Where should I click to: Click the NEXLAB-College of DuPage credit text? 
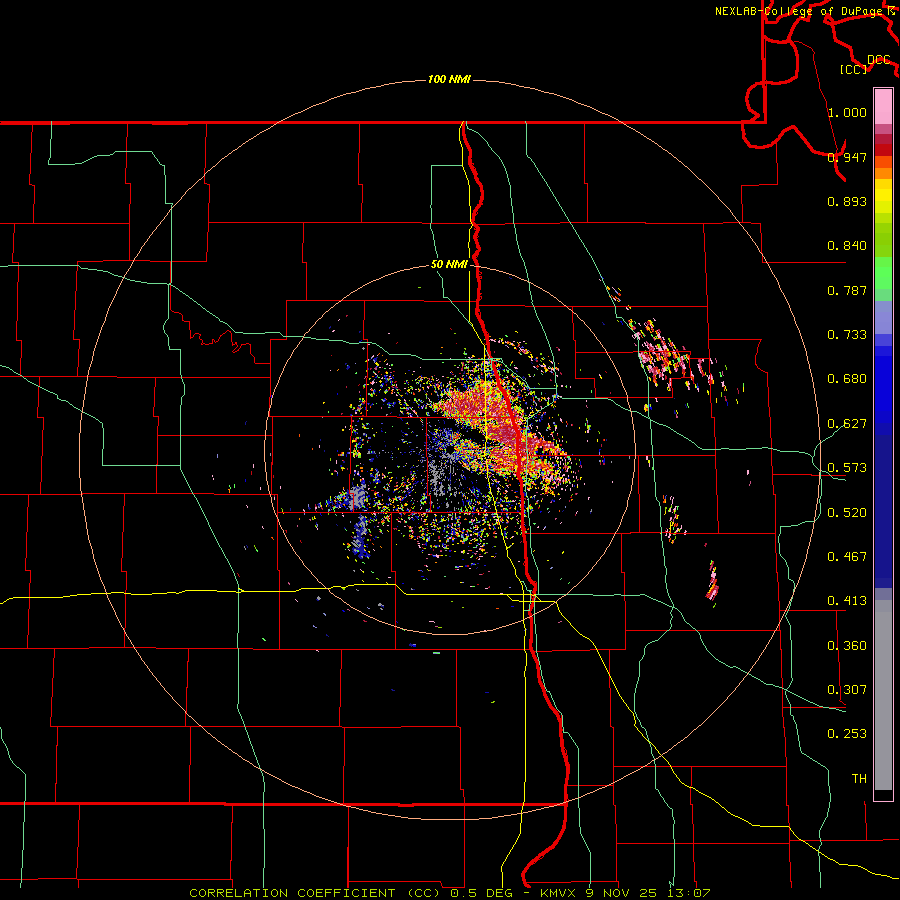tap(801, 11)
